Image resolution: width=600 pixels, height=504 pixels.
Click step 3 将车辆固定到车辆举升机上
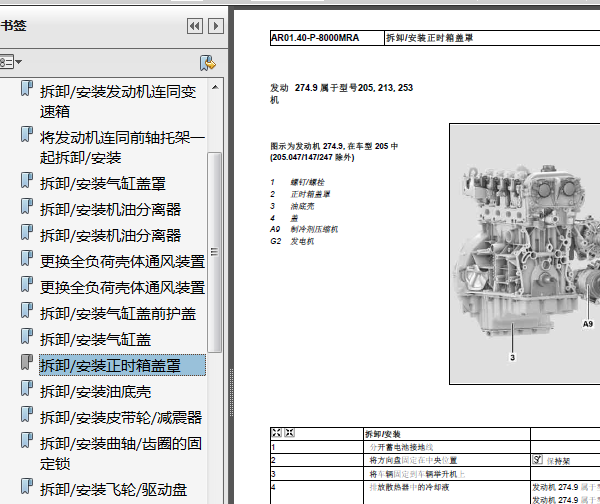click(417, 474)
